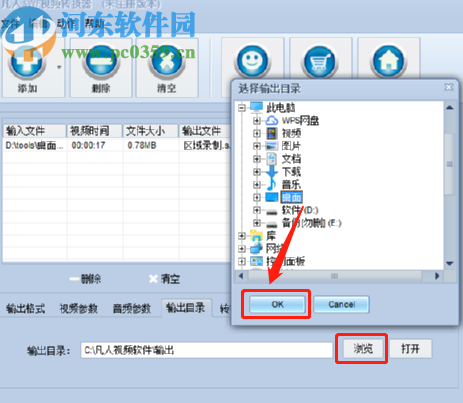
Task: Select the 下载 folder in the tree
Action: (291, 172)
